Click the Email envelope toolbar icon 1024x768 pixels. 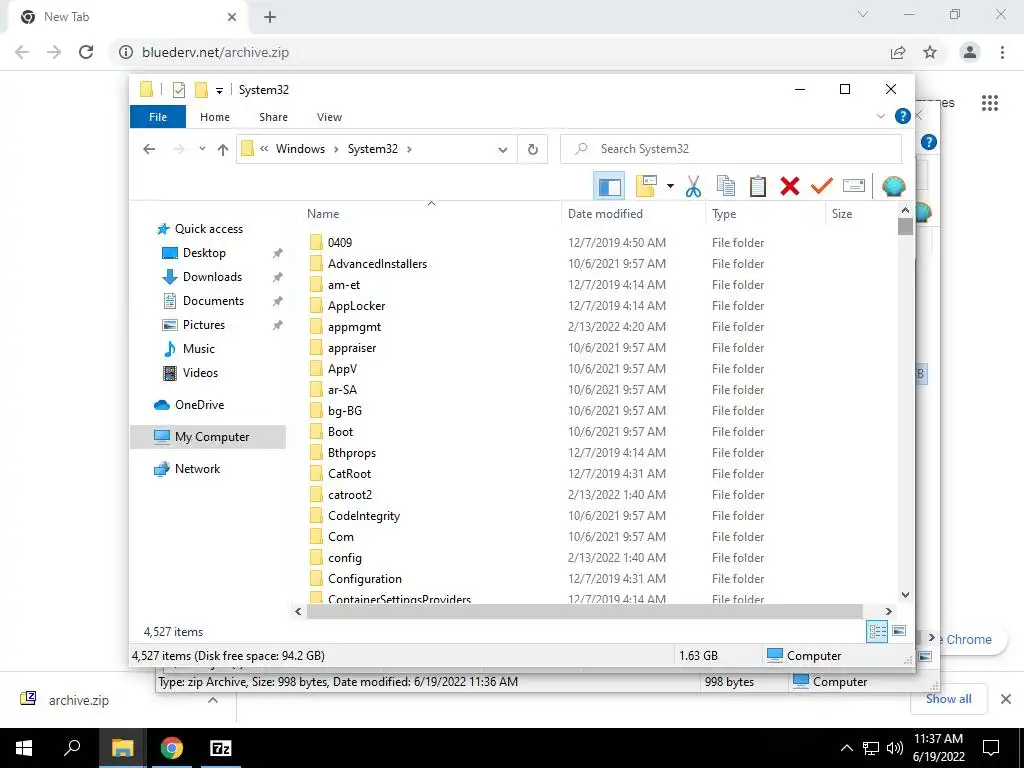click(x=854, y=187)
